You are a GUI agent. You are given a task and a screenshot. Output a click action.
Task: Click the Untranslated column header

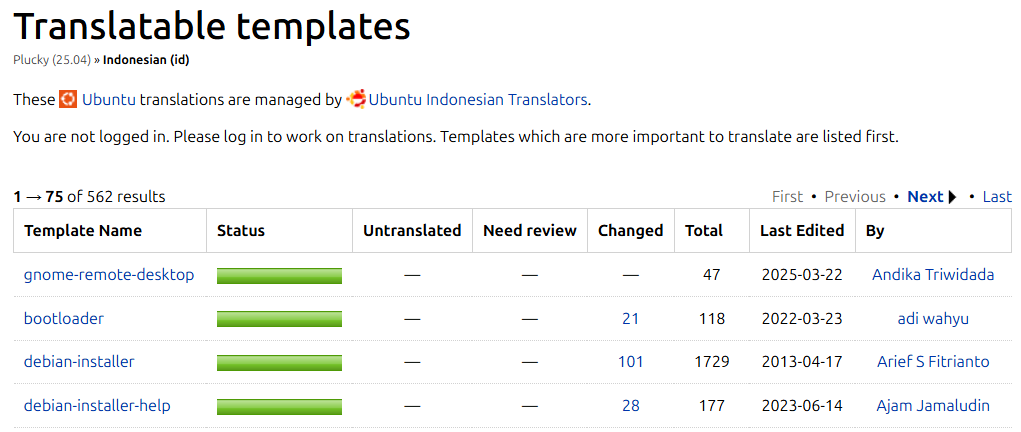tap(412, 231)
